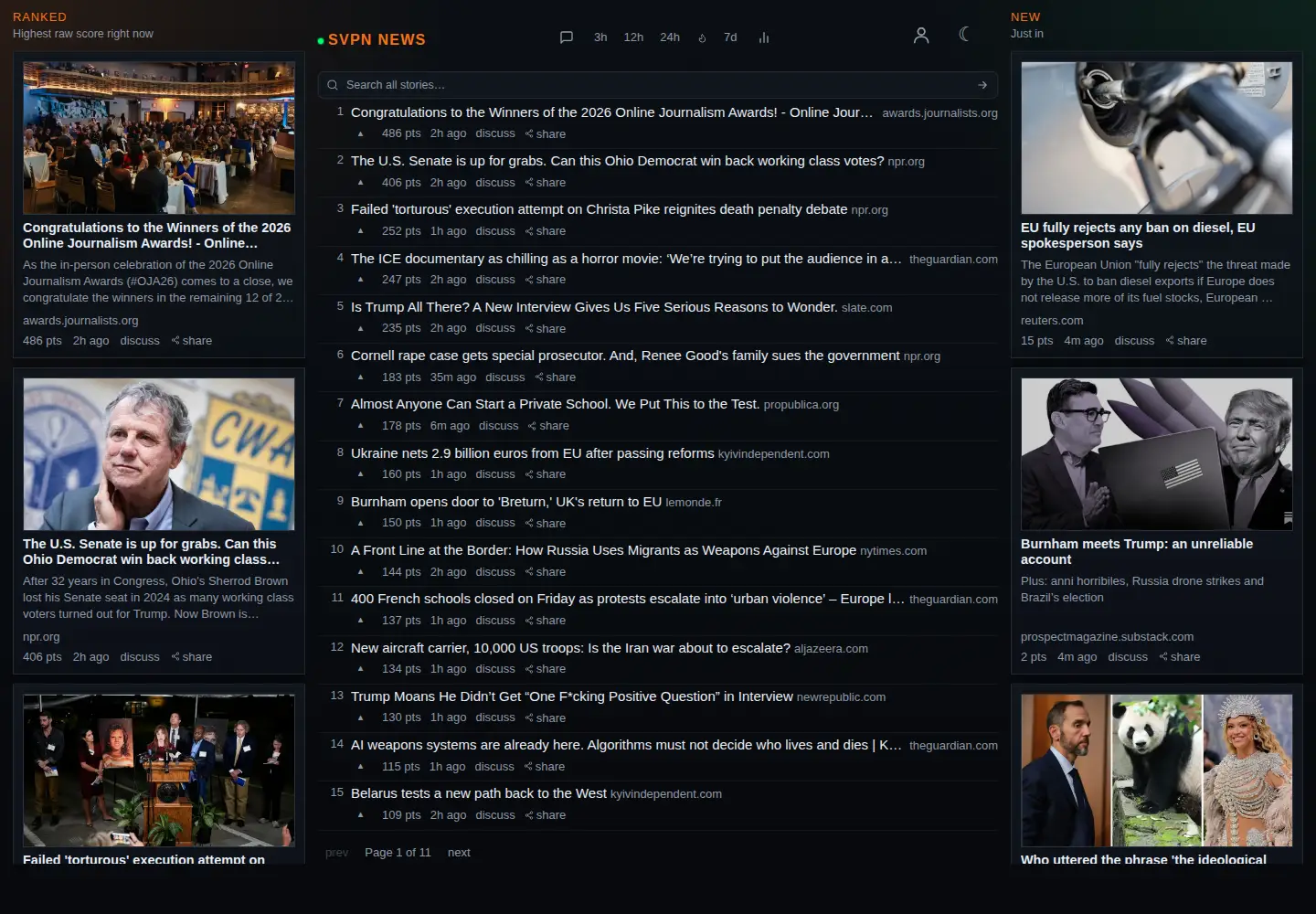Select the 3h time filter
Viewport: 1316px width, 914px height.
click(600, 37)
